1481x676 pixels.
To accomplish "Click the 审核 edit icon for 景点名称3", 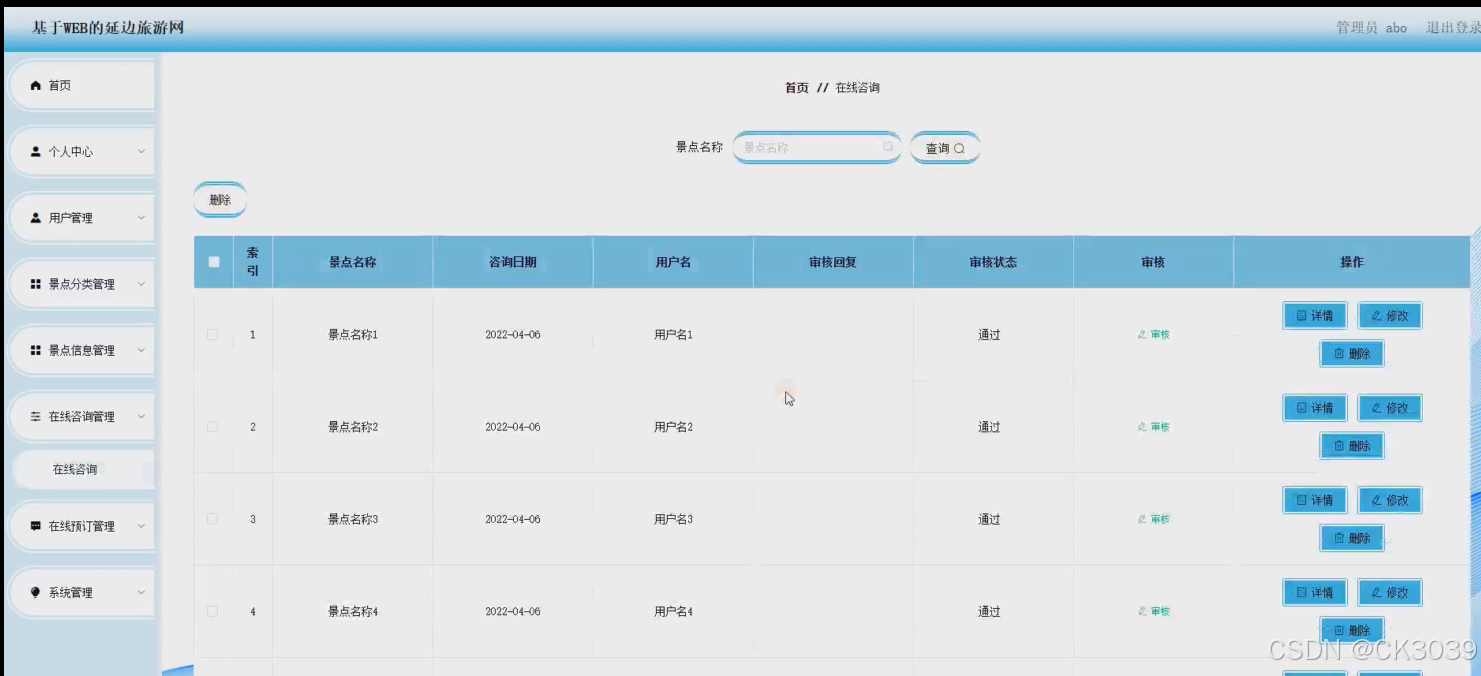I will (x=1142, y=519).
